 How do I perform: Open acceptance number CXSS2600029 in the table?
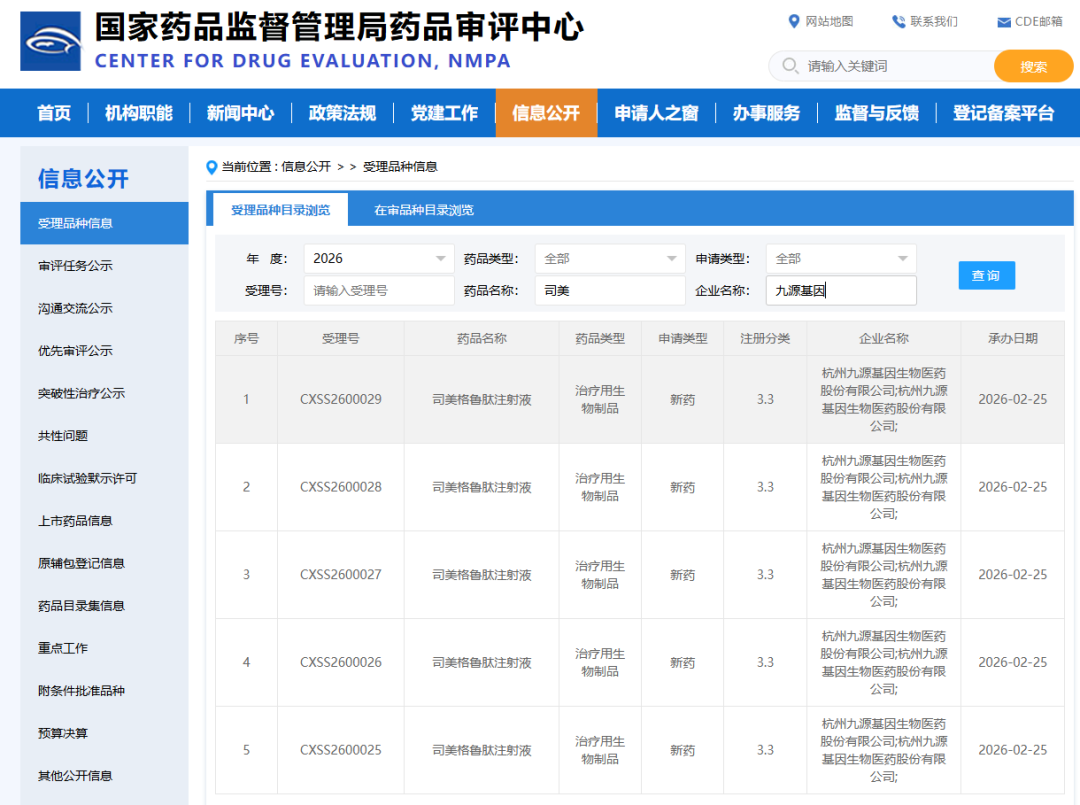pyautogui.click(x=343, y=399)
